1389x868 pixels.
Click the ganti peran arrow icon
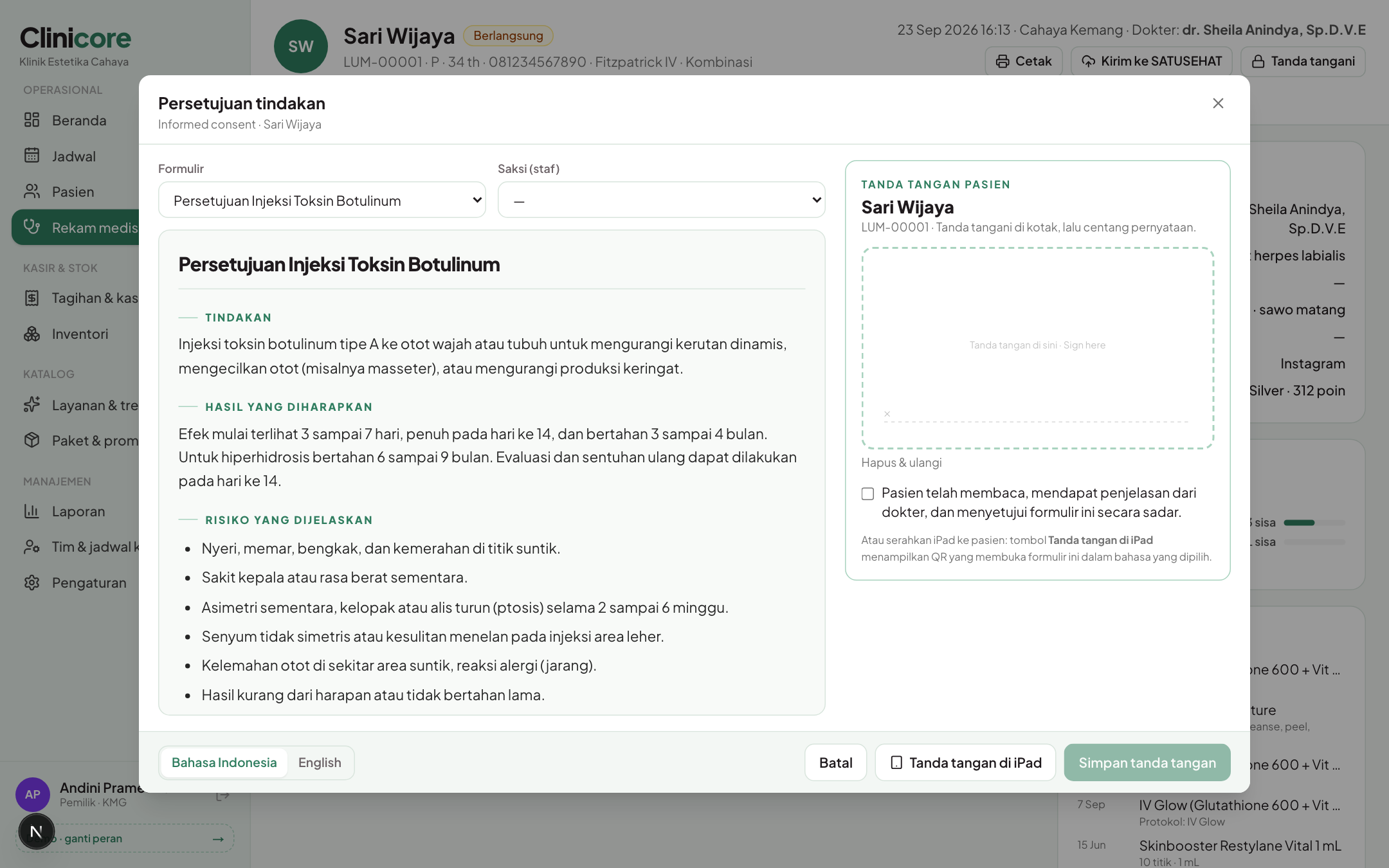click(x=218, y=838)
